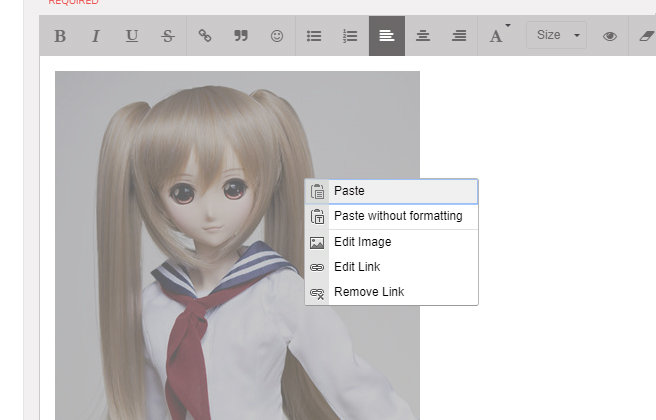Choose Paste from context menu
The height and width of the screenshot is (420, 656).
391,191
